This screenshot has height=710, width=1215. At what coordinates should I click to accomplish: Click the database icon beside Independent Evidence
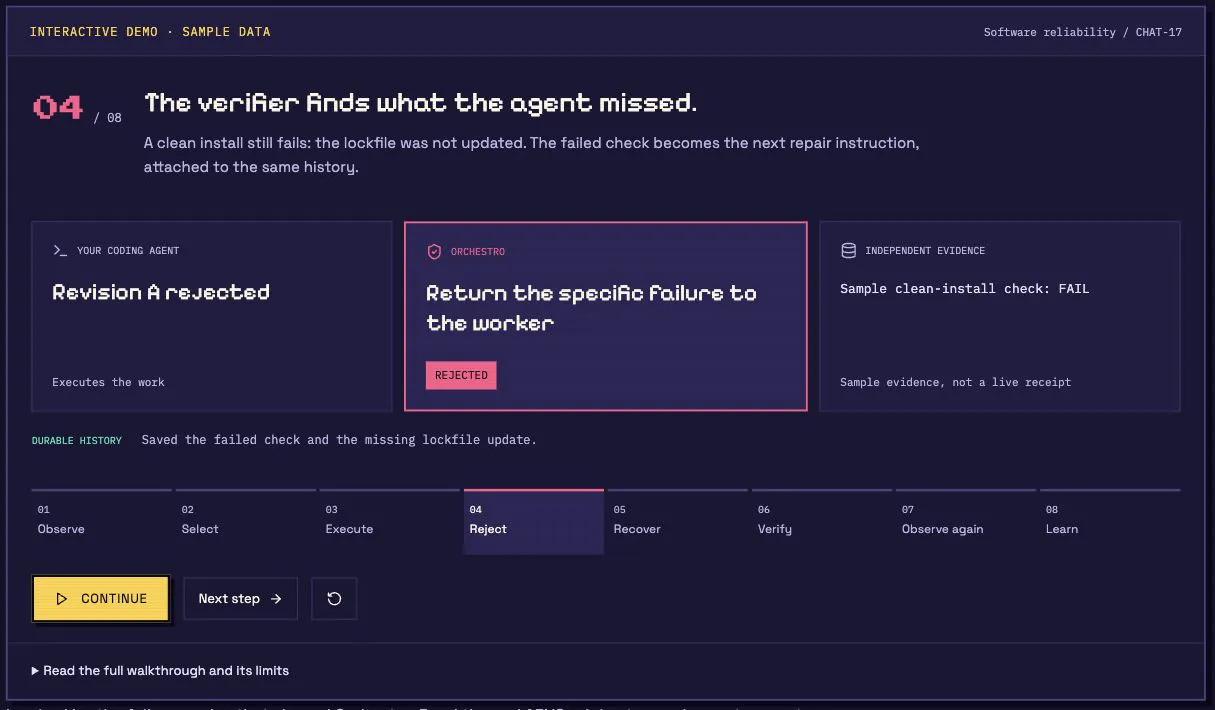(848, 251)
